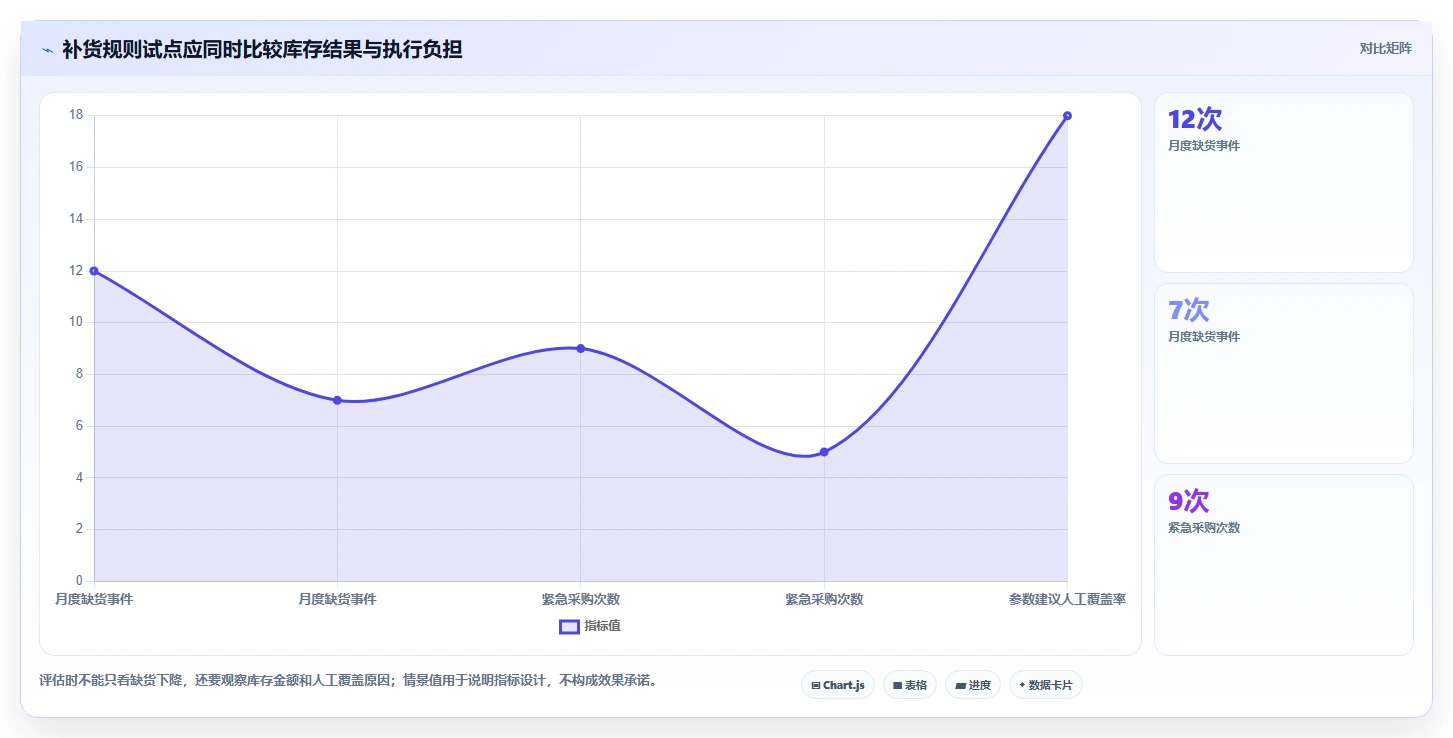
Task: Click the 参数建议人工覆盖率 axis label
Action: [1067, 599]
